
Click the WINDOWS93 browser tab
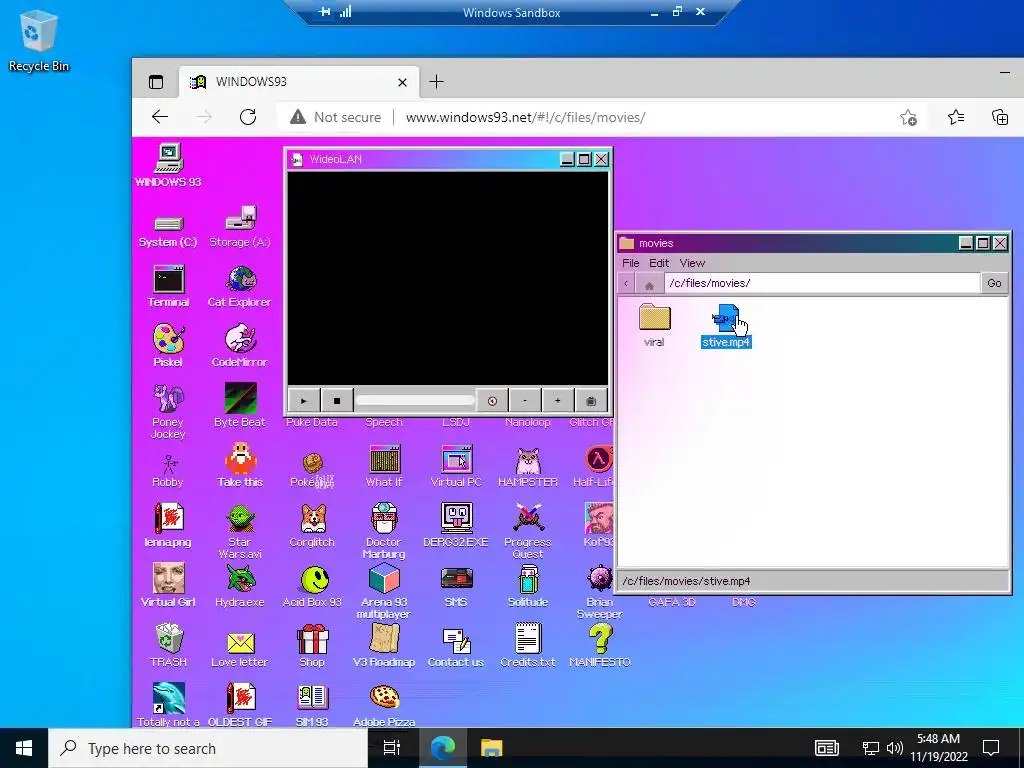tap(299, 82)
